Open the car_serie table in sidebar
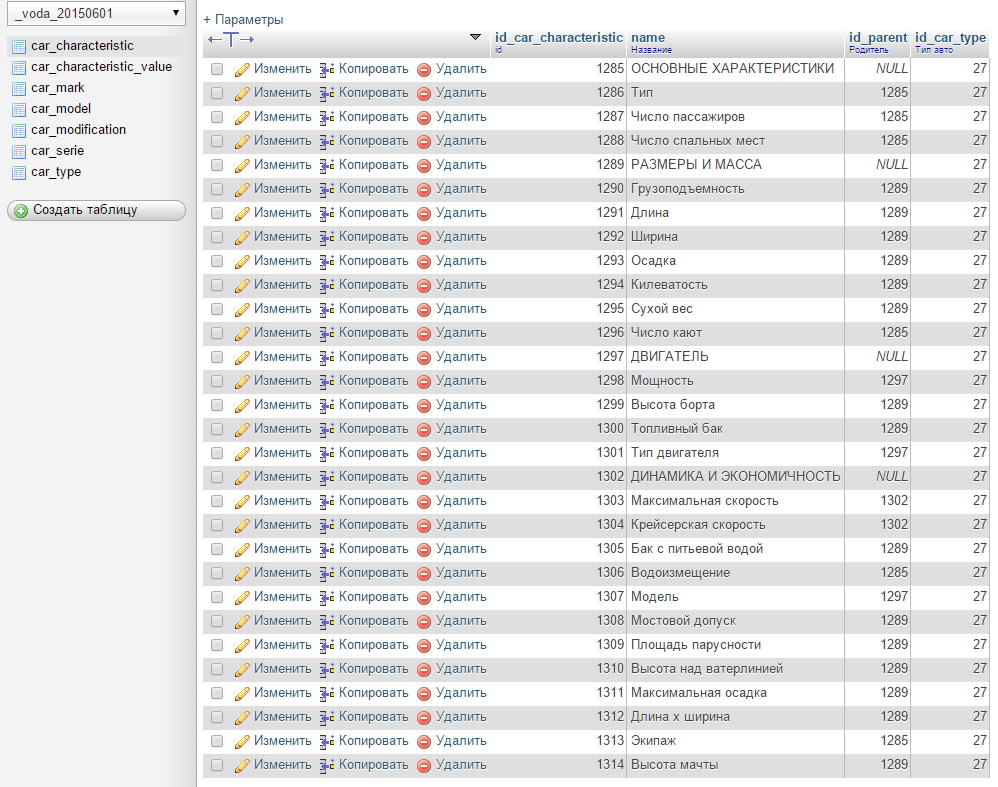Image resolution: width=998 pixels, height=787 pixels. 57,151
